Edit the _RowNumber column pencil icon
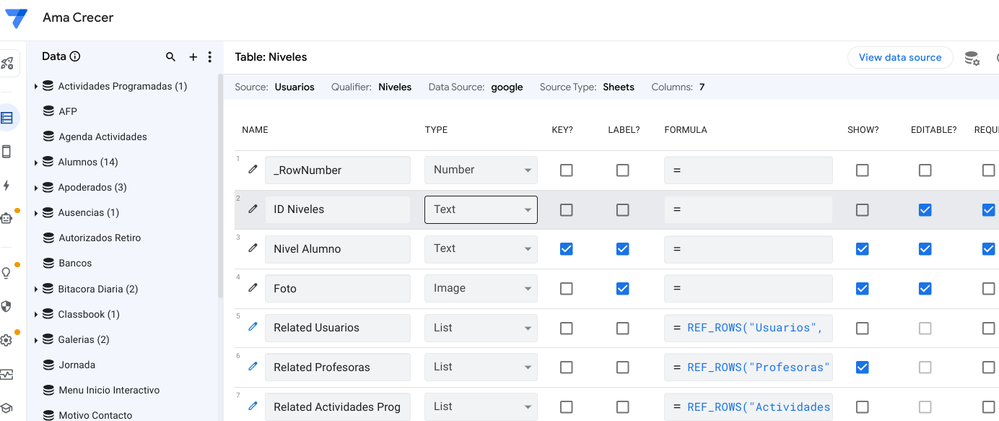 pyautogui.click(x=253, y=169)
